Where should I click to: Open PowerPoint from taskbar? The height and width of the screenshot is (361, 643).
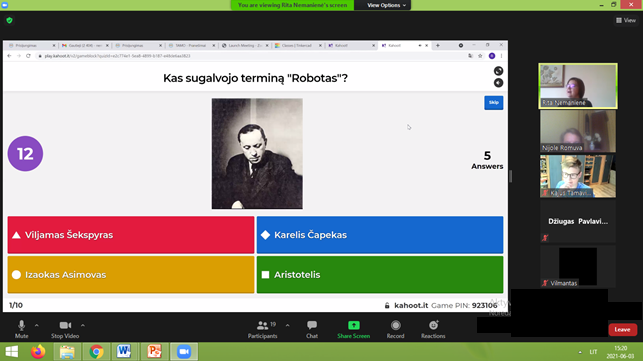[x=154, y=352]
